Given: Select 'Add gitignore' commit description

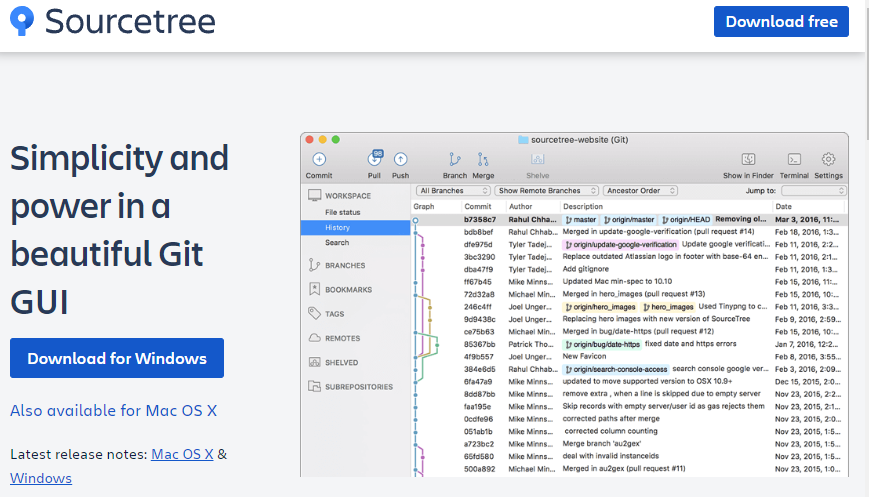Looking at the screenshot, I should coord(585,269).
